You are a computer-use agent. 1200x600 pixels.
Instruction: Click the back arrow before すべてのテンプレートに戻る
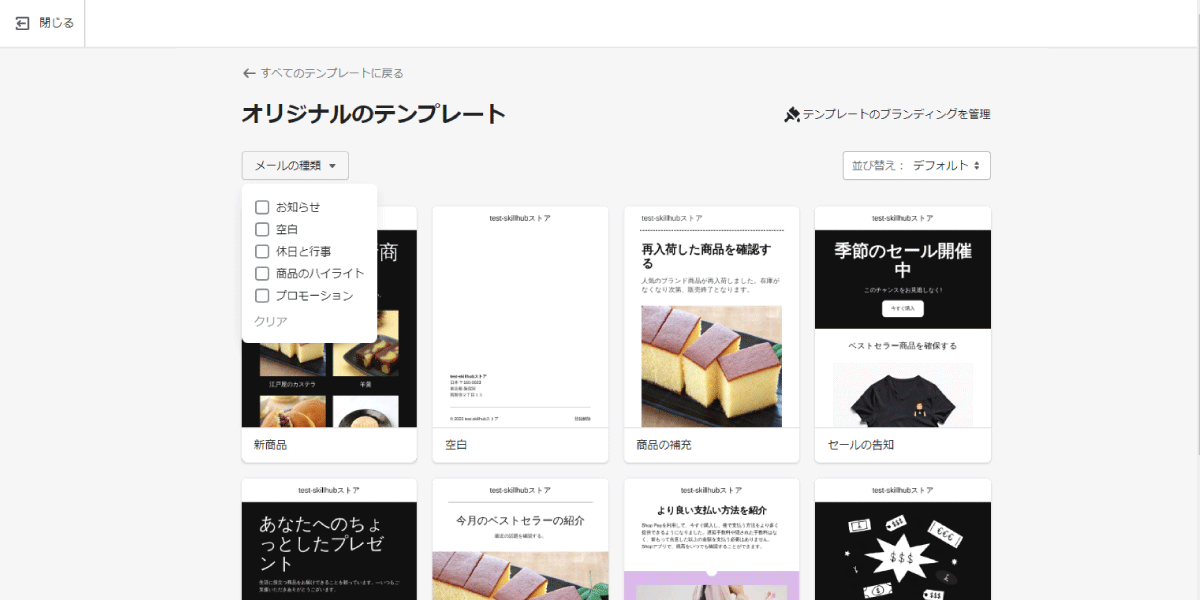pos(249,73)
